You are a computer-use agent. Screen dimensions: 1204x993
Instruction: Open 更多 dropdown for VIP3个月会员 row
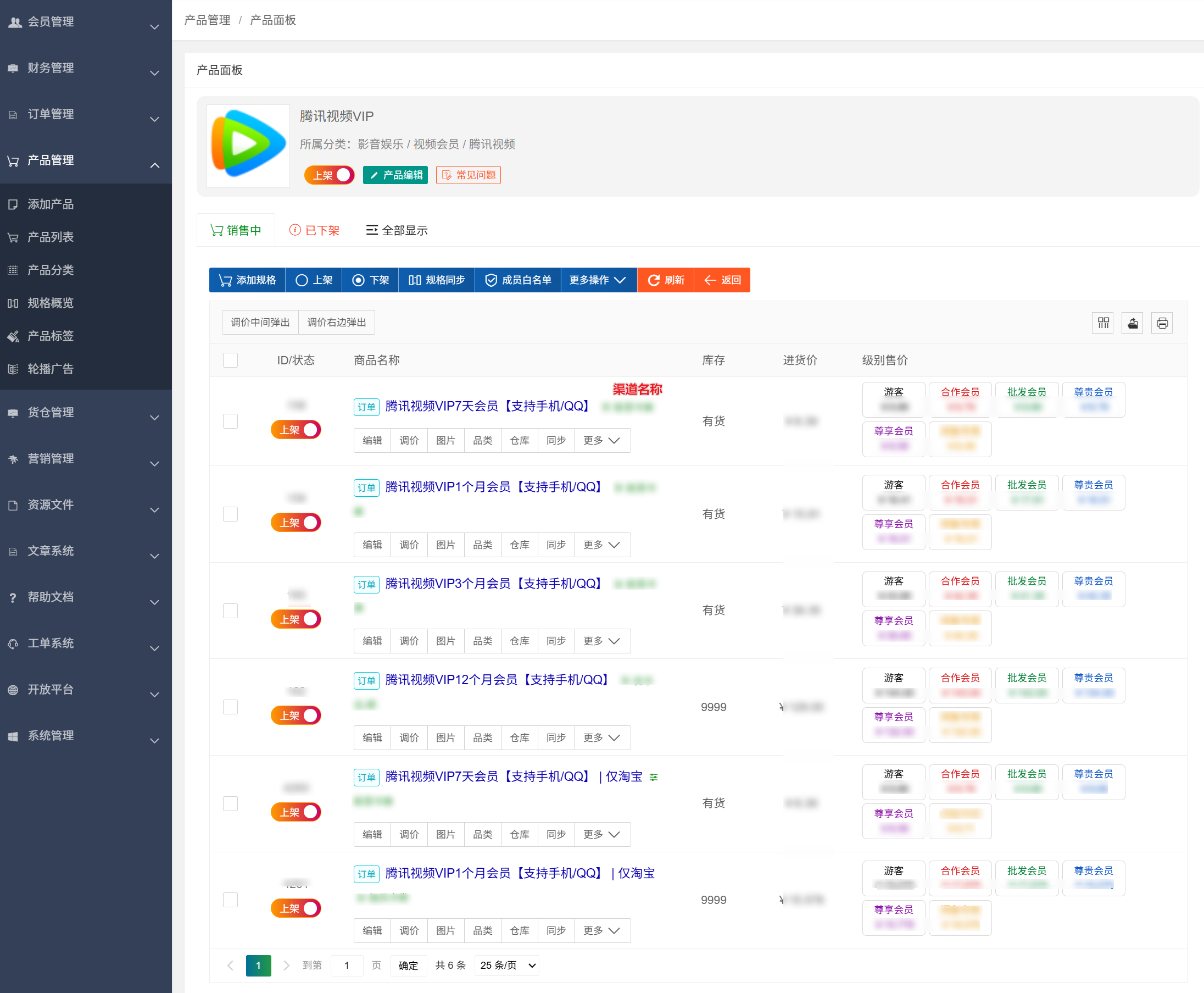click(603, 641)
